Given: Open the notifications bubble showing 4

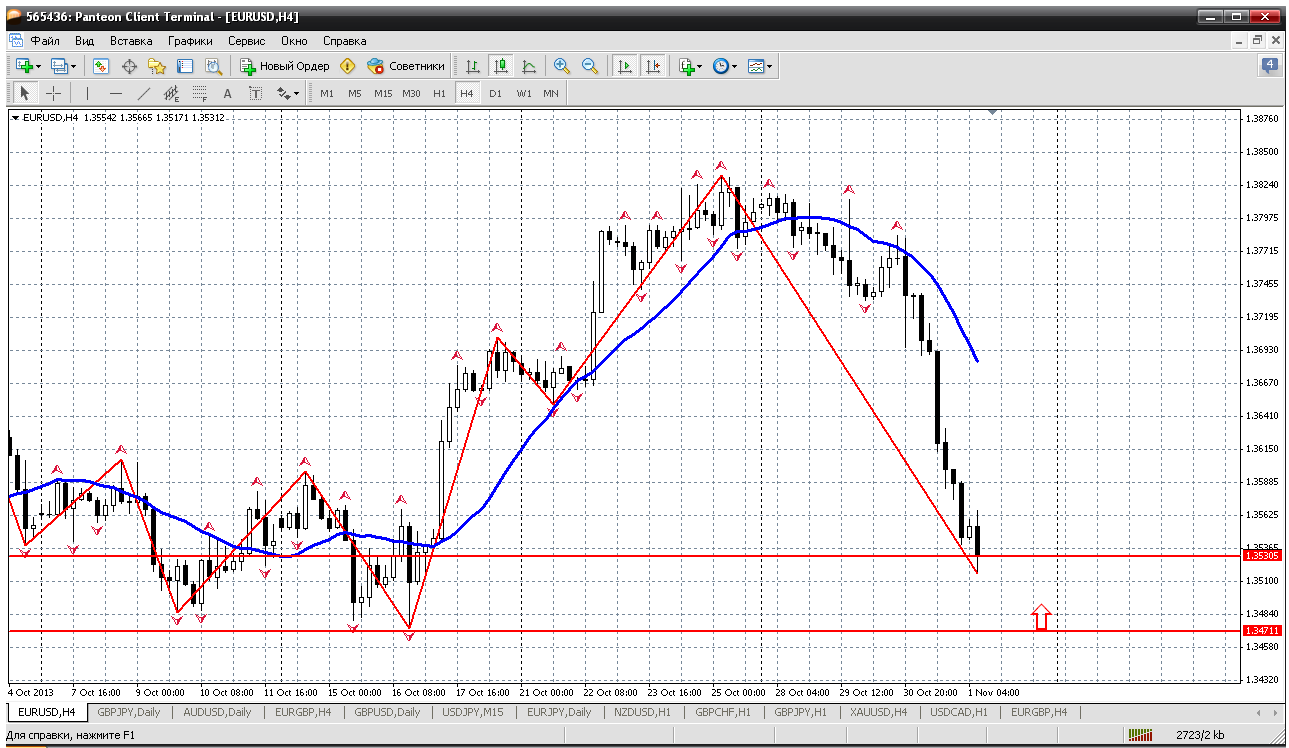Looking at the screenshot, I should click(x=1269, y=66).
